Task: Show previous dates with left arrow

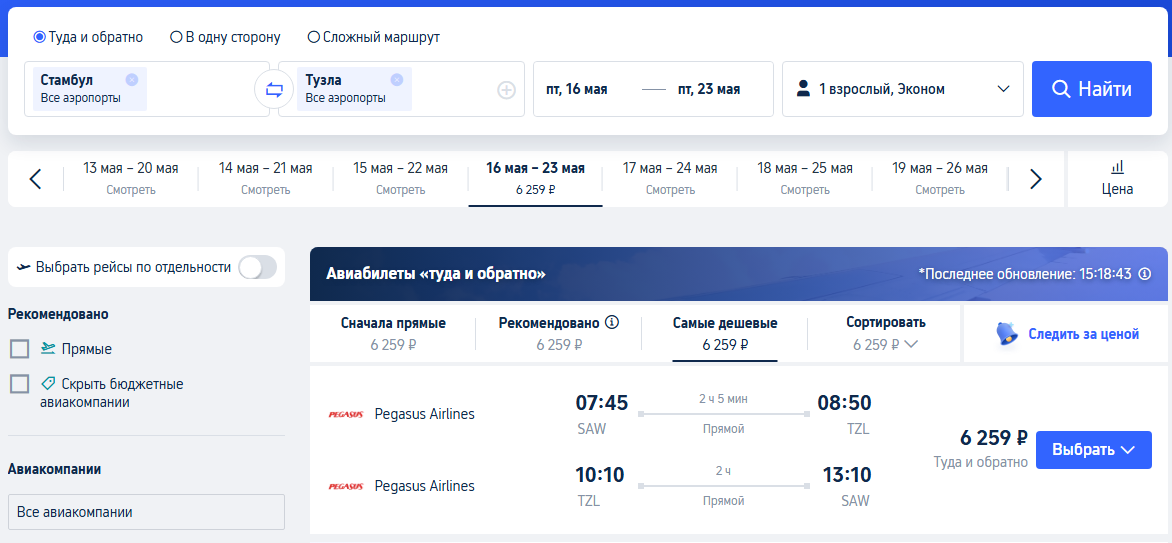Action: pos(35,179)
